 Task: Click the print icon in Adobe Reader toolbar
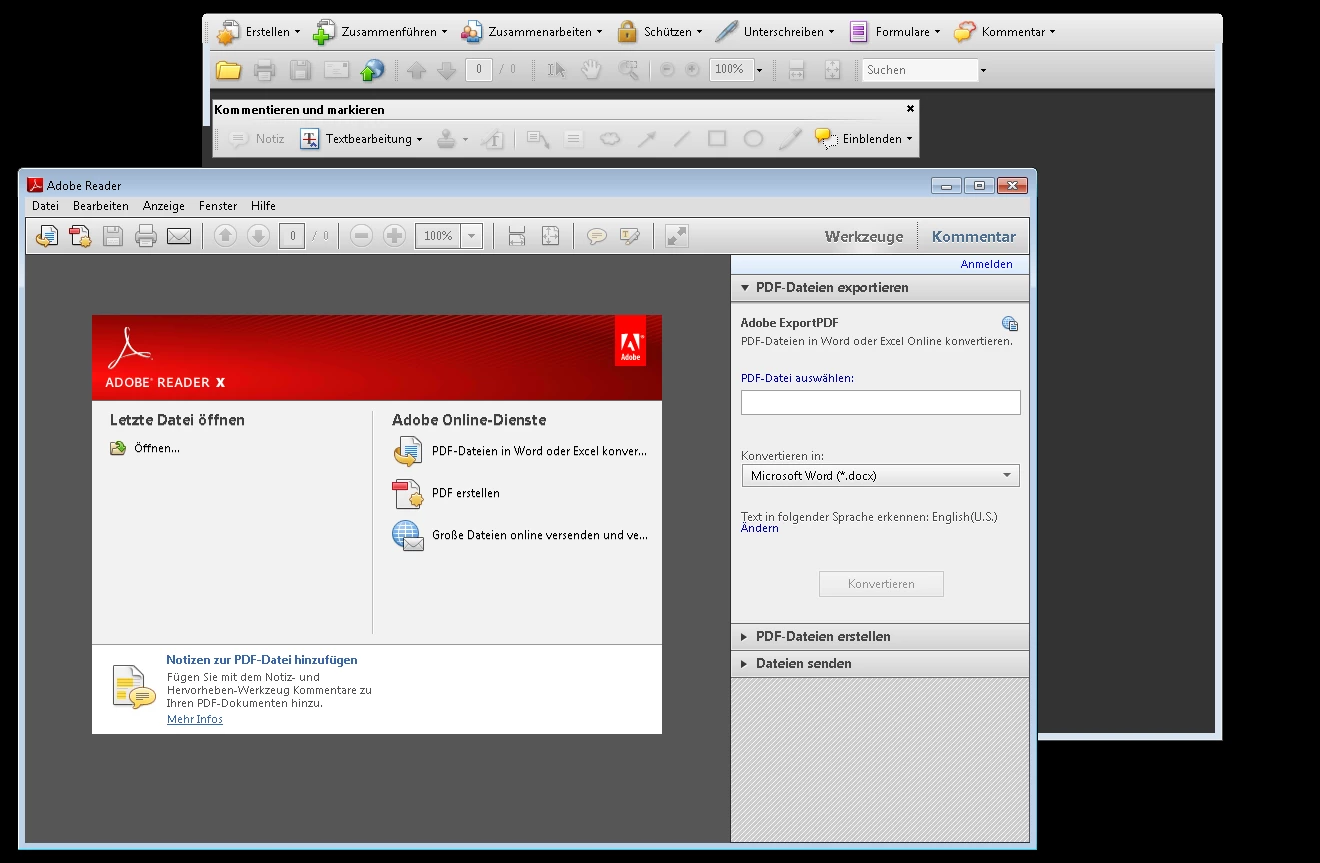point(146,237)
